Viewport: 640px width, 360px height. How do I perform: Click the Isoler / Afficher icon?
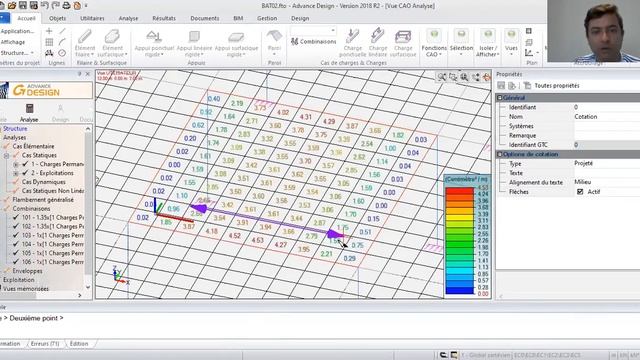point(487,35)
